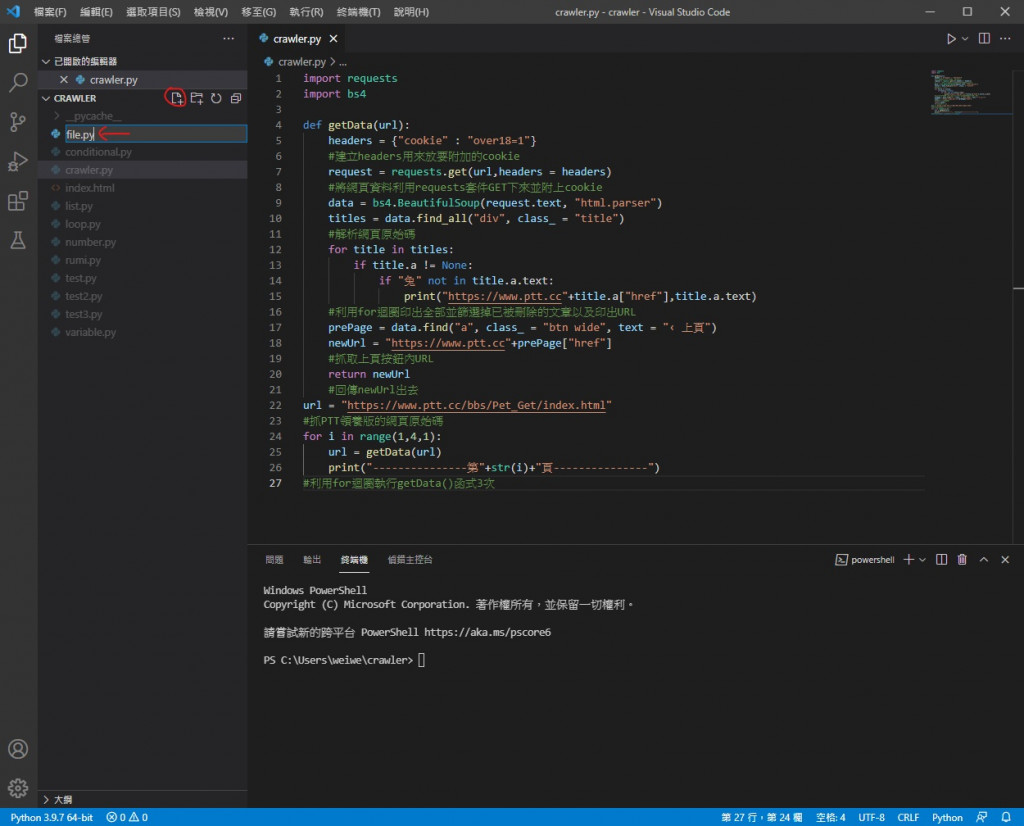This screenshot has height=826, width=1024.
Task: Open the Terminal (終端機) menu
Action: 359,12
